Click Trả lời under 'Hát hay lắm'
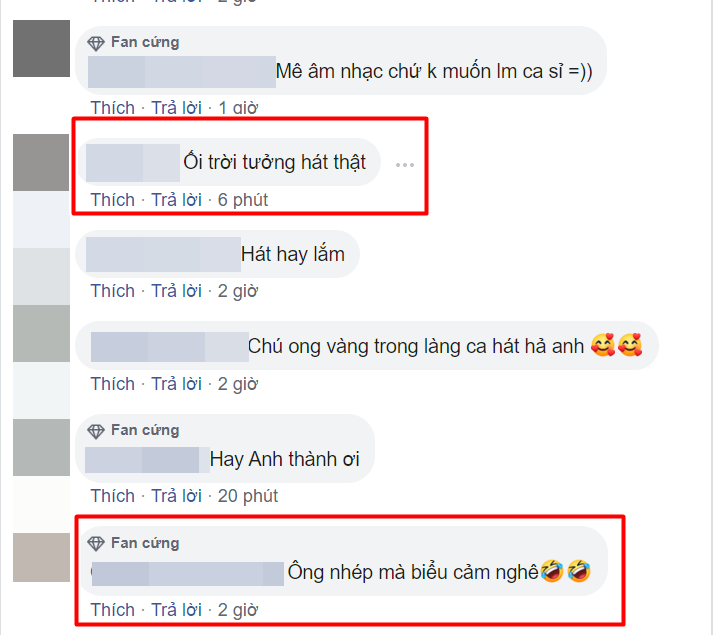The image size is (714, 635). click(x=176, y=291)
